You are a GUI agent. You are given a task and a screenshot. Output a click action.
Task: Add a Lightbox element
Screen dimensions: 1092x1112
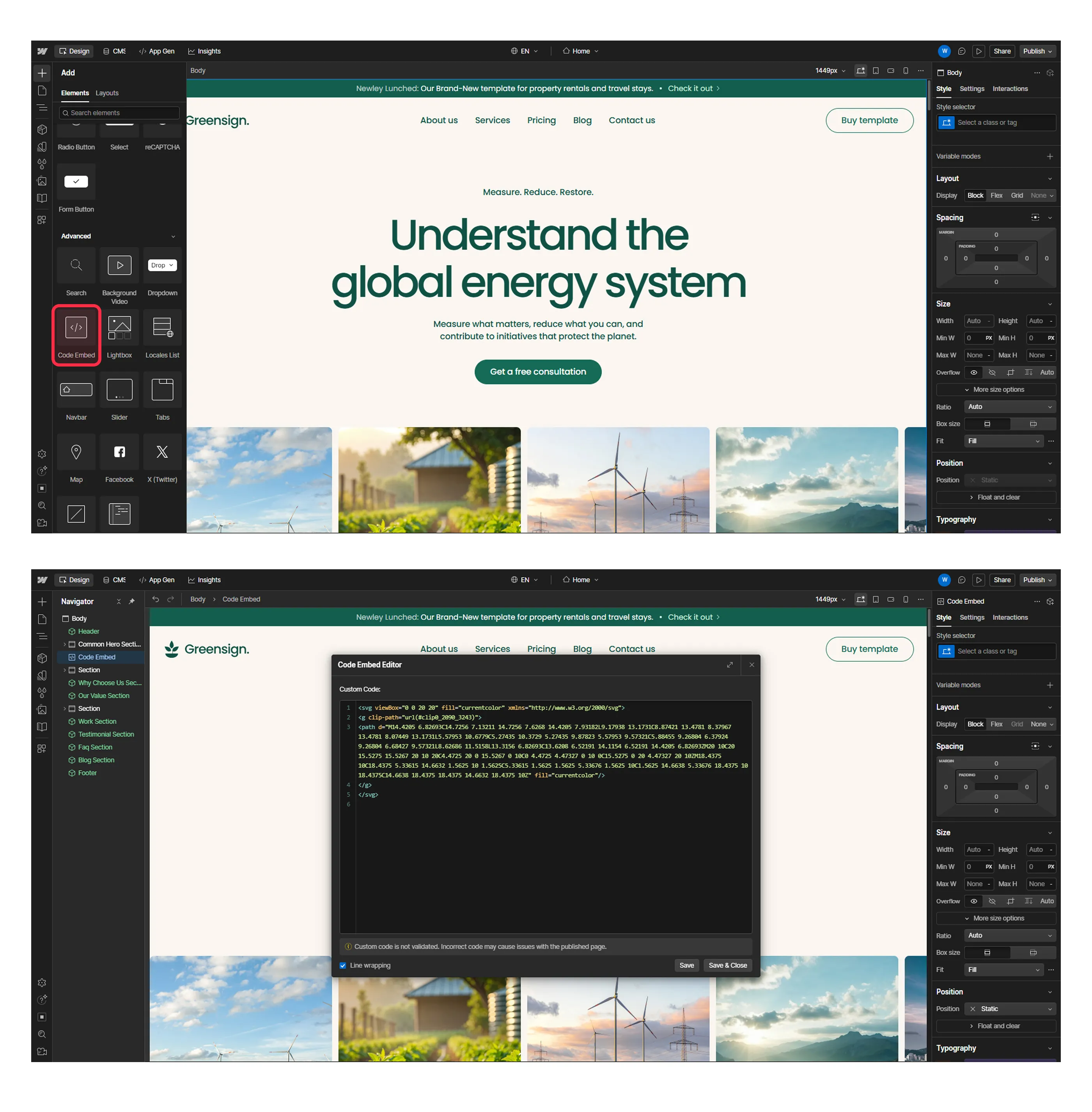(119, 328)
